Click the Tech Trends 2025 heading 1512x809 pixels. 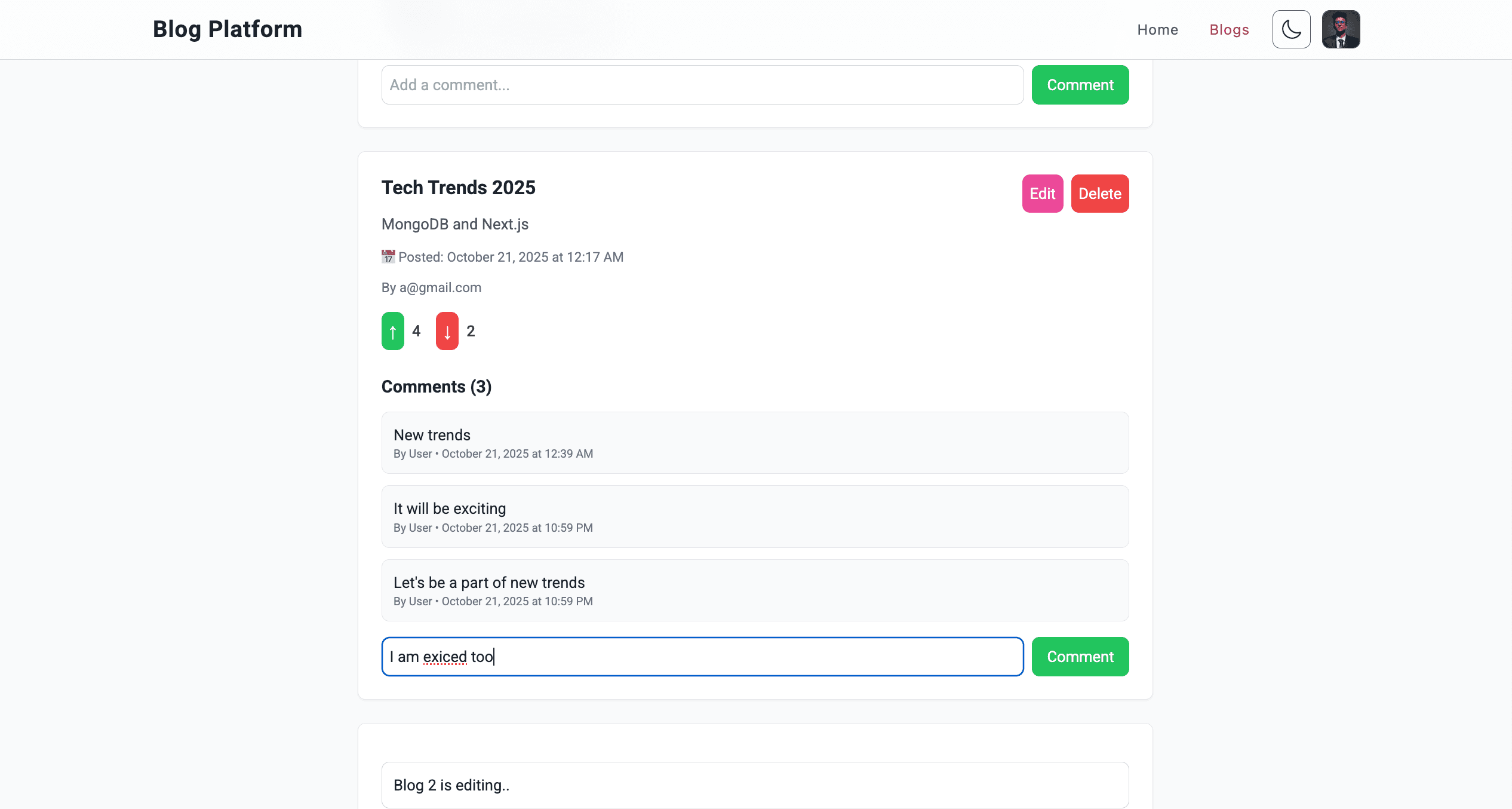pyautogui.click(x=458, y=188)
